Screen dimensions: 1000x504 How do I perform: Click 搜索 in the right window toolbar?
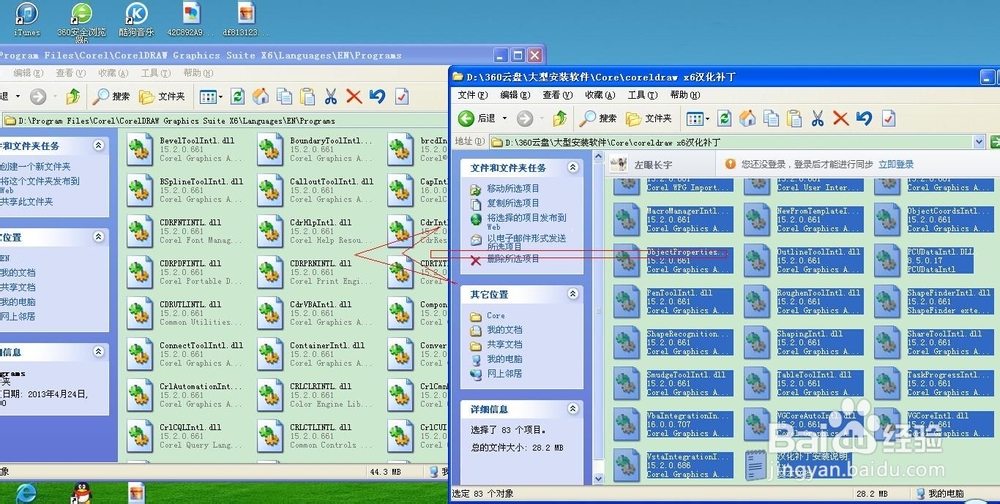coord(599,118)
